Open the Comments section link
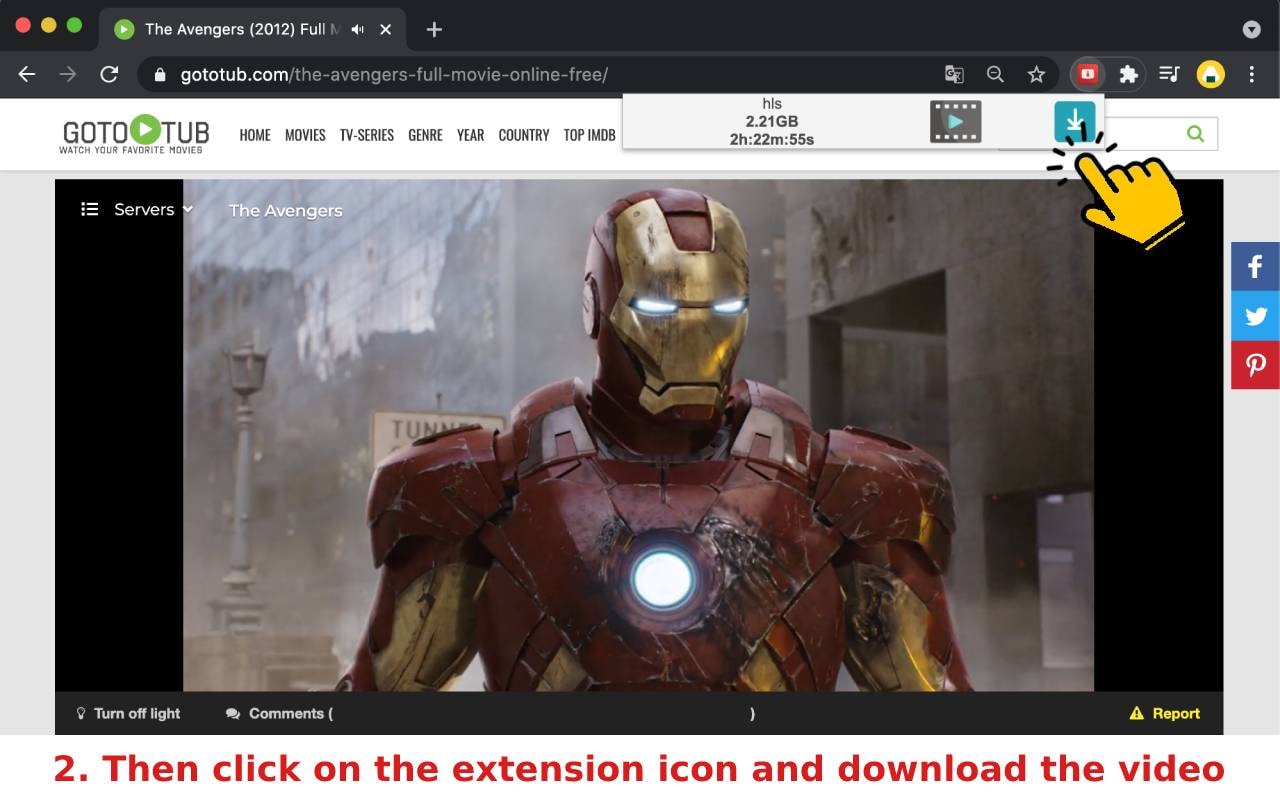 pyautogui.click(x=279, y=713)
